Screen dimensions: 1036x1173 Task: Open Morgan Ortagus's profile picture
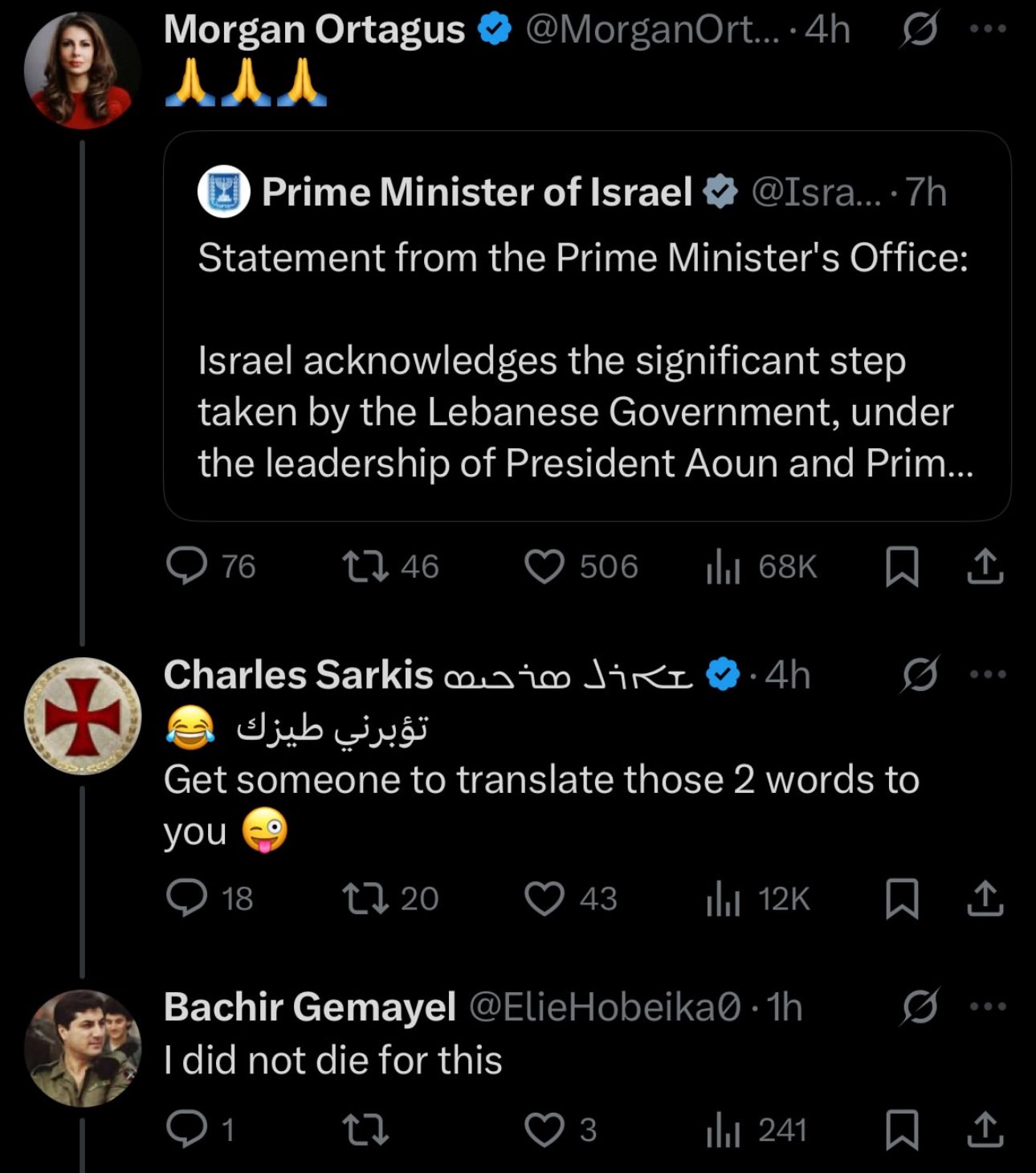pos(82,71)
